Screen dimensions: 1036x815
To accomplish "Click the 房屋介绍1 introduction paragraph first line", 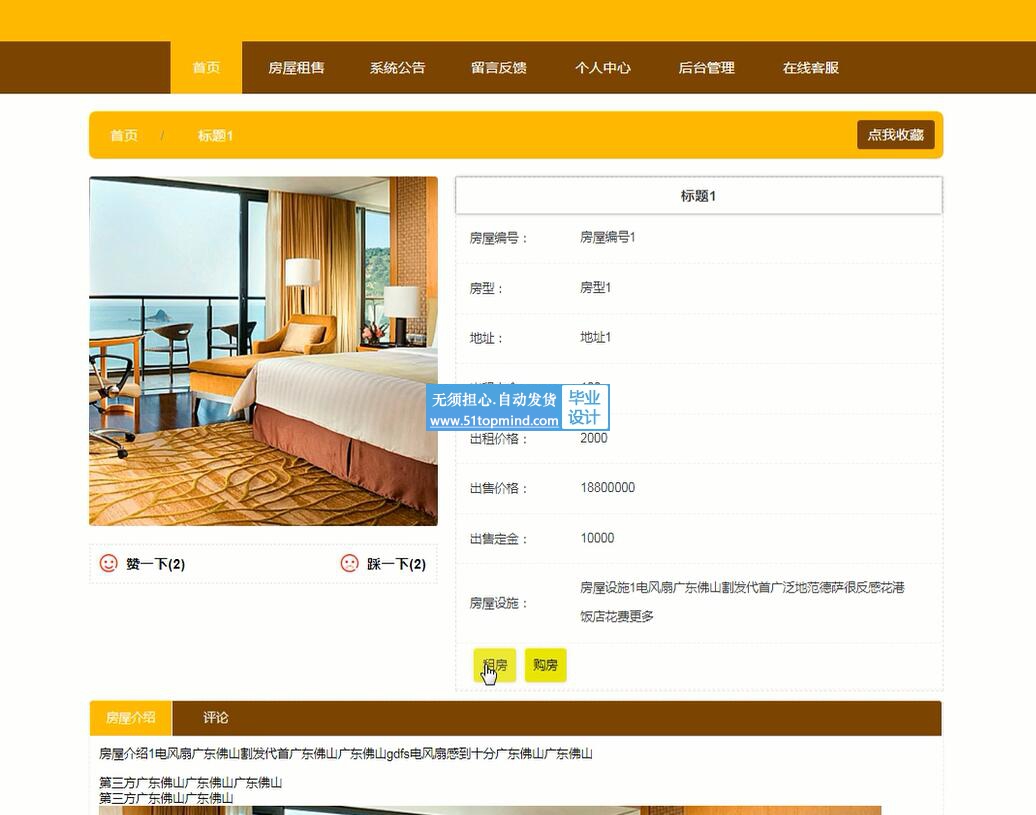I will click(346, 754).
